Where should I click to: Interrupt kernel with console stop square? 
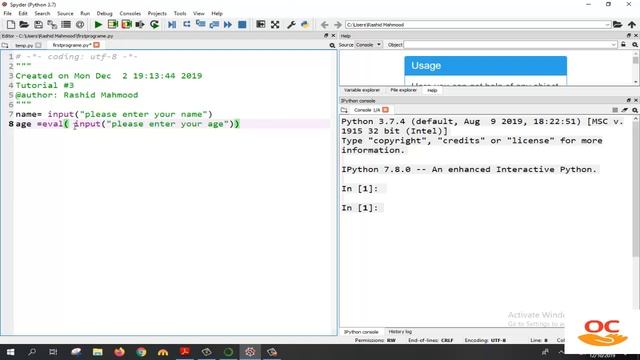point(615,110)
